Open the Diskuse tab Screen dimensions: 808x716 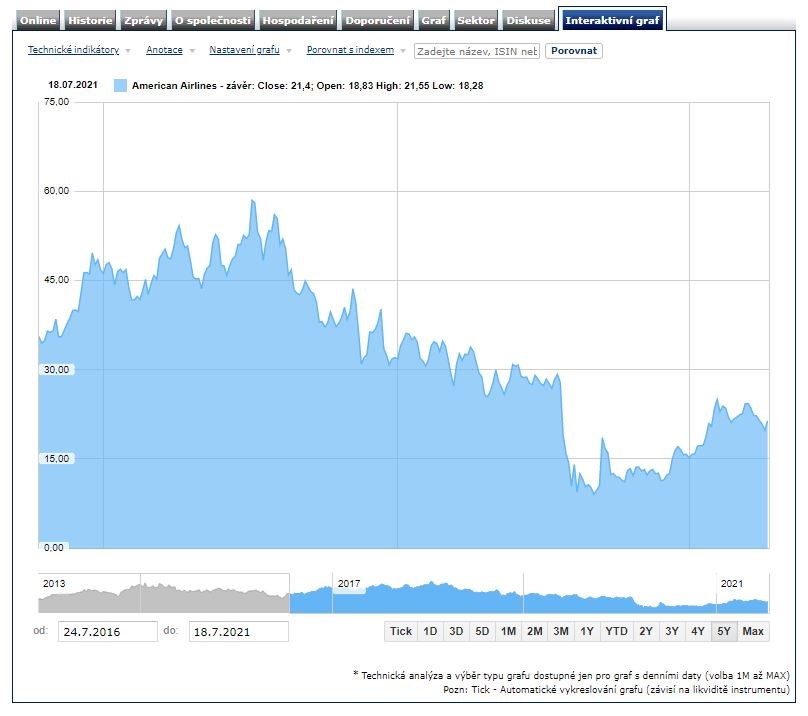[x=528, y=20]
